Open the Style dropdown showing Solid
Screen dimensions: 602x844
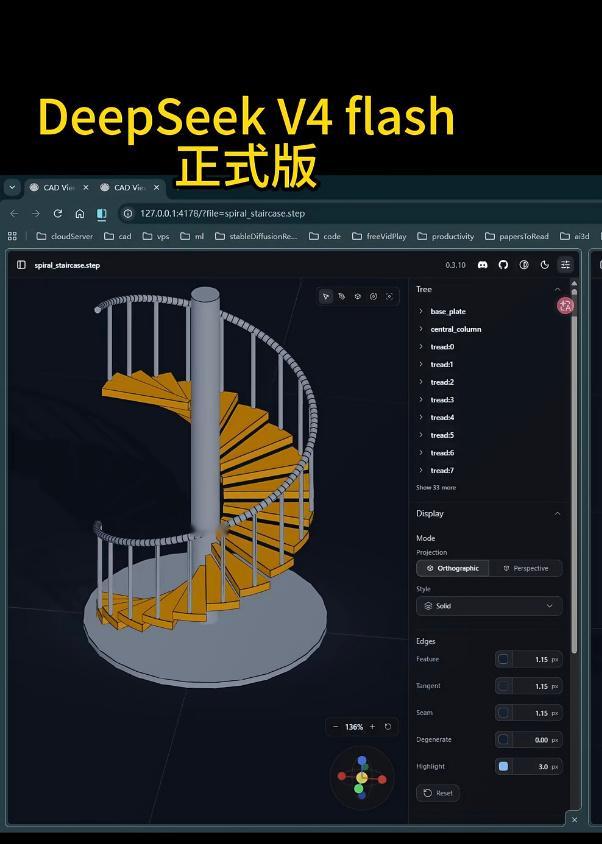[489, 606]
